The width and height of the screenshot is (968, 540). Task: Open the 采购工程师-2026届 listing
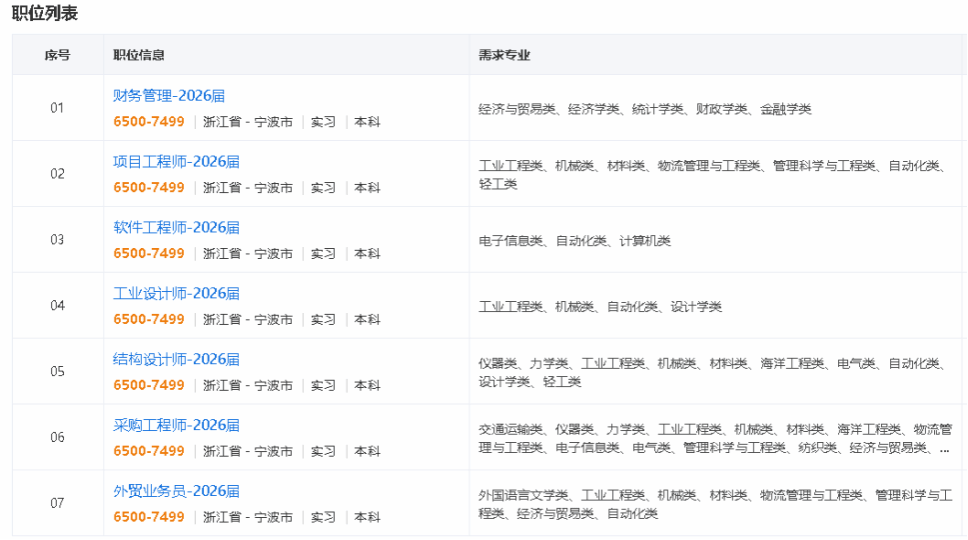[176, 426]
